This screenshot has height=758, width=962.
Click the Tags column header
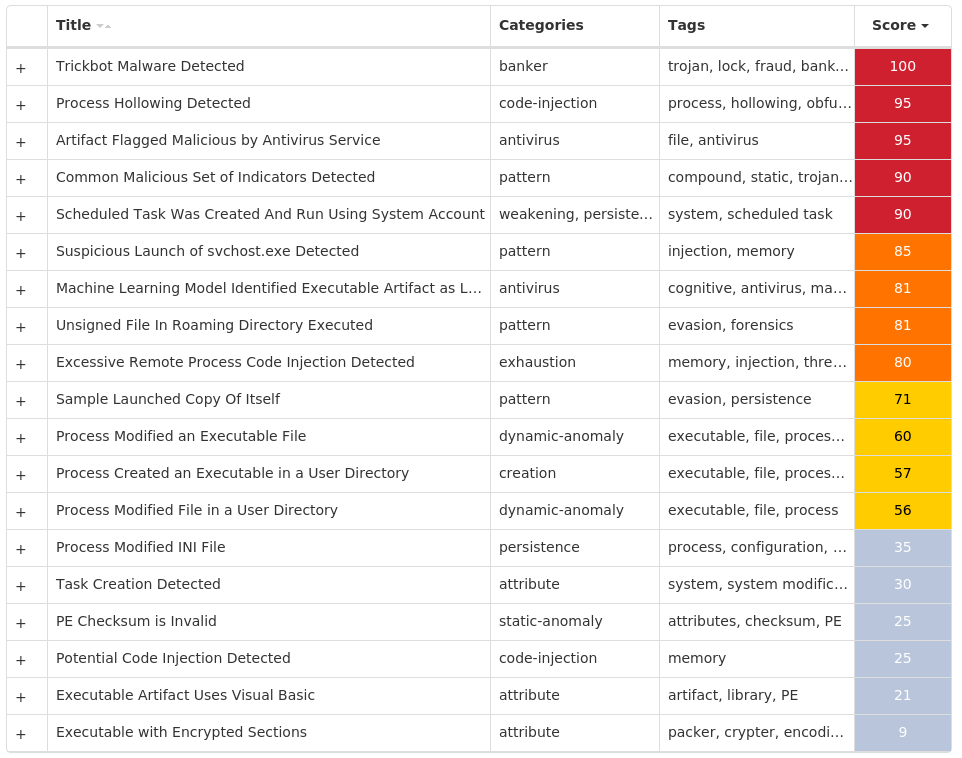coord(686,25)
